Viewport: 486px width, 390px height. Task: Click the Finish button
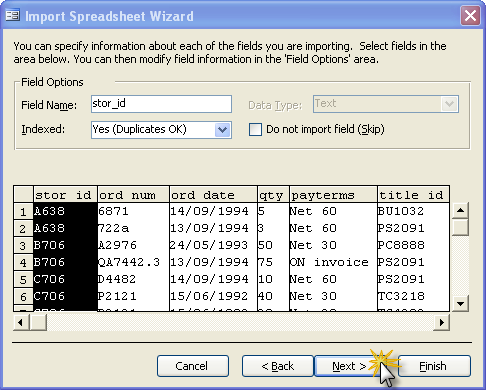point(434,366)
